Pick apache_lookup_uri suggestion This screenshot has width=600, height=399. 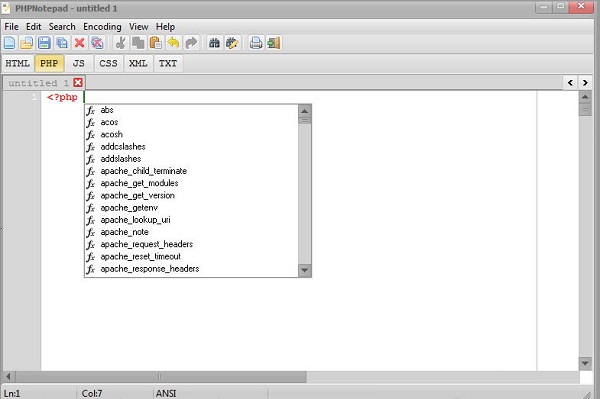191,220
